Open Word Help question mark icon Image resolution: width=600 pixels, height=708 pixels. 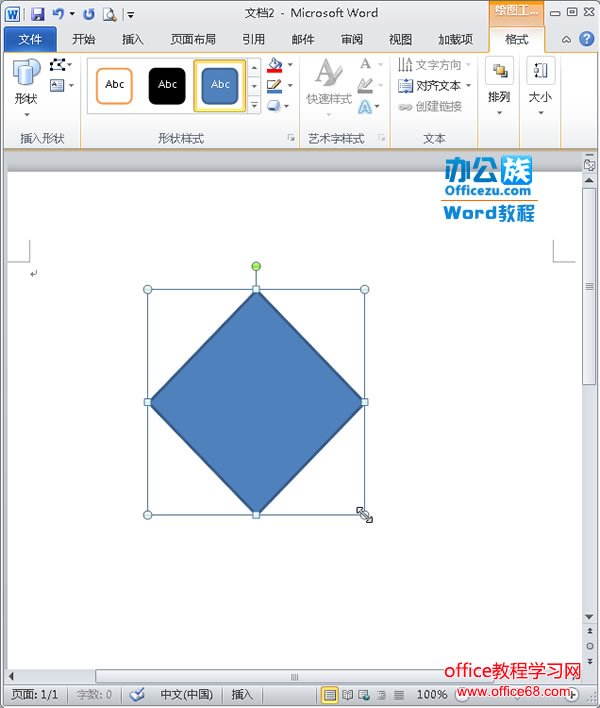click(x=586, y=39)
